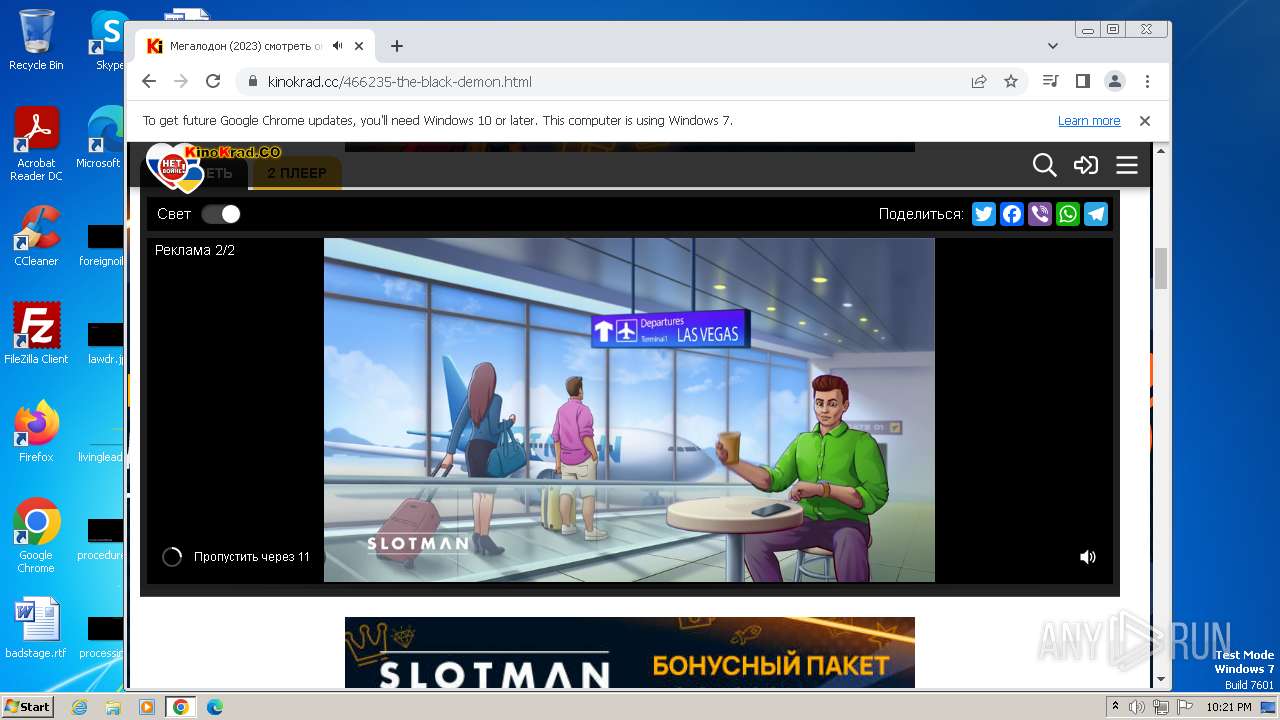Screen dimensions: 1280x720
Task: Open site search magnifier
Action: coord(1044,165)
